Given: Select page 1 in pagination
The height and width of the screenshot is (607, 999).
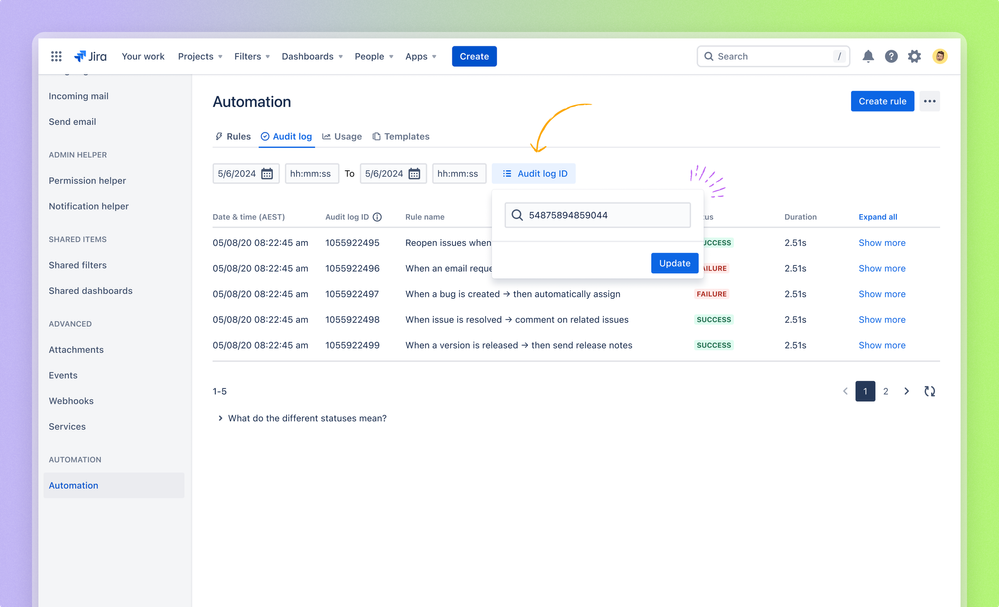Looking at the screenshot, I should click(865, 391).
